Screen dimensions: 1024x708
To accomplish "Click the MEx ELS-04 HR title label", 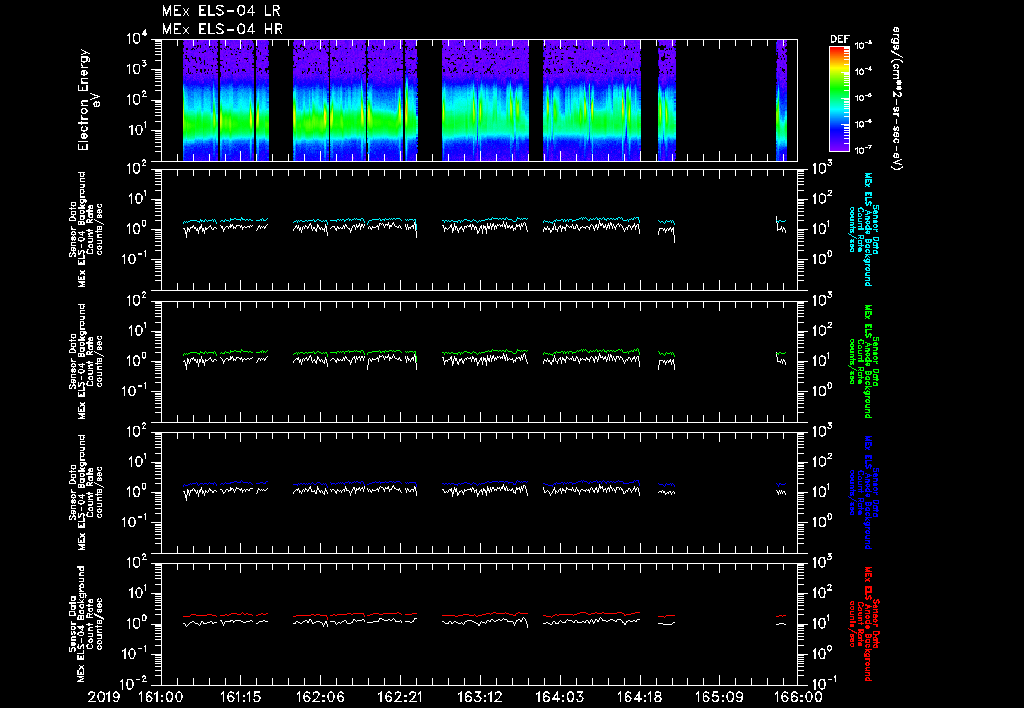I will pyautogui.click(x=221, y=29).
